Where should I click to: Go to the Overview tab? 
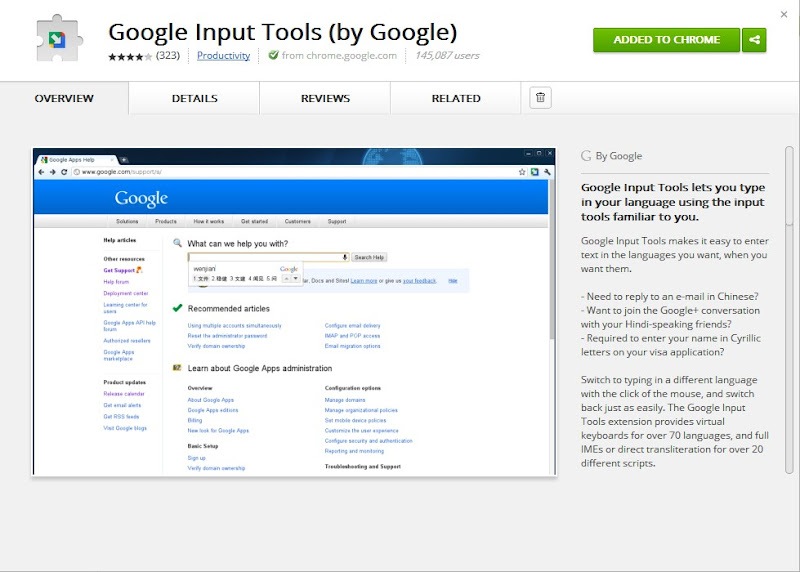point(64,98)
